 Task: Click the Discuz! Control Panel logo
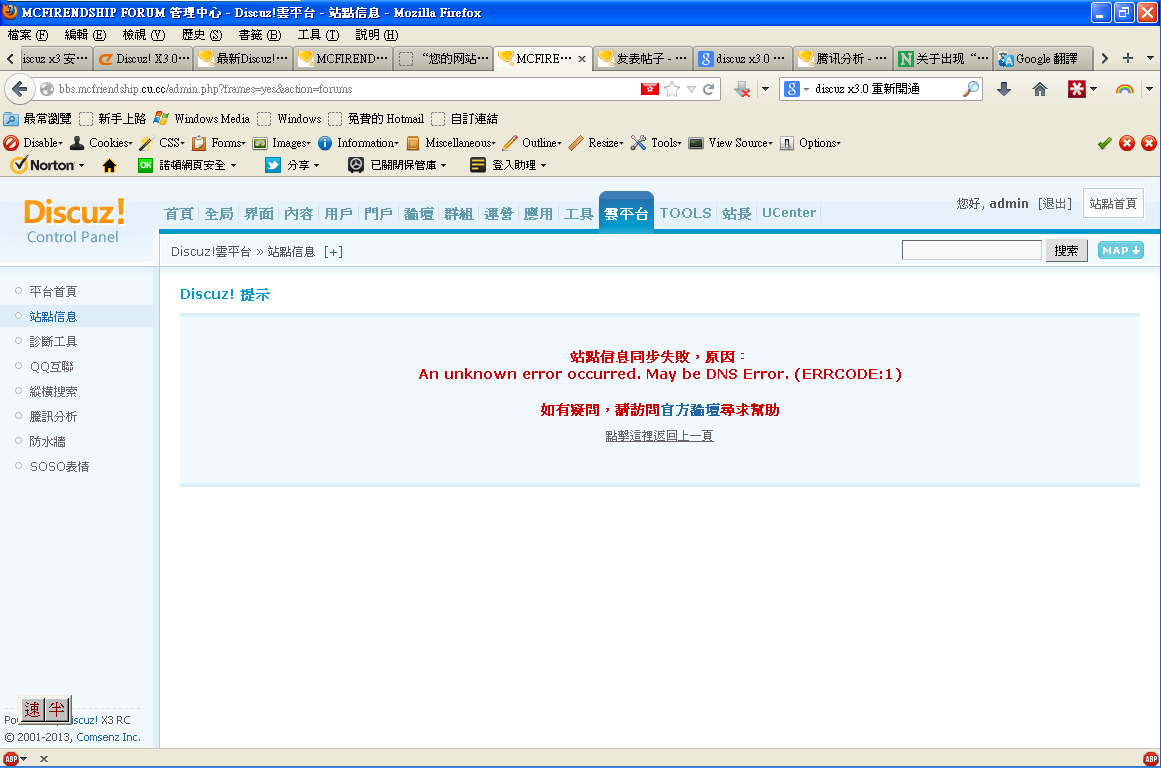[74, 221]
